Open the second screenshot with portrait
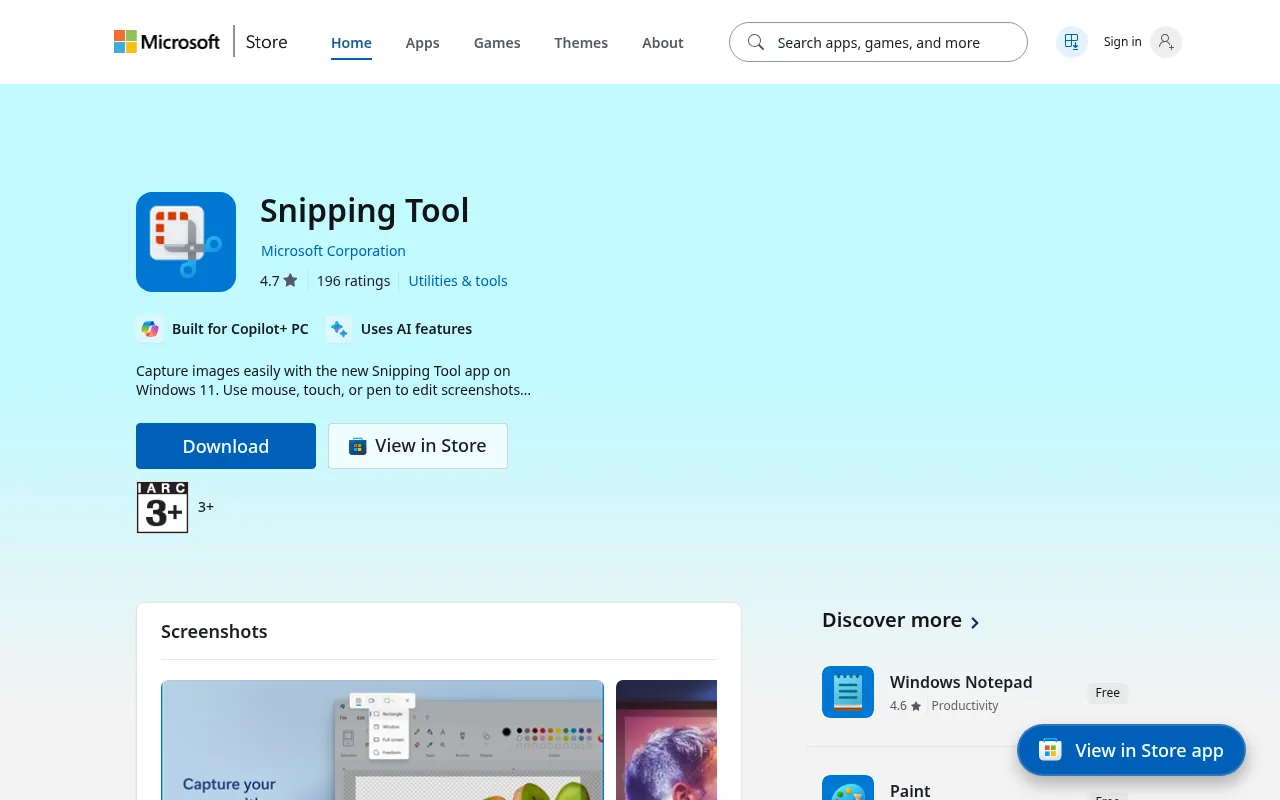The image size is (1280, 800). (x=666, y=740)
